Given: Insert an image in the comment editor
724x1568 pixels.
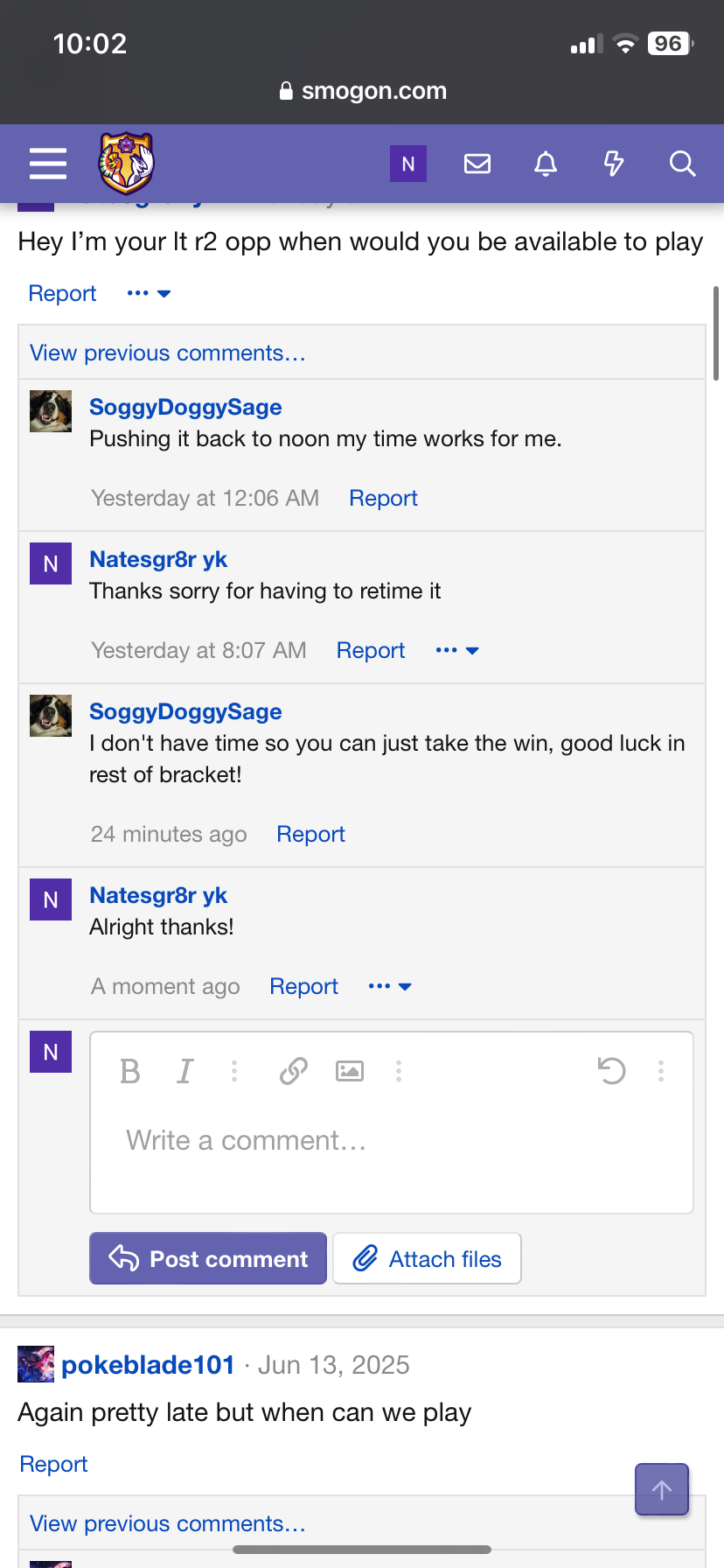Looking at the screenshot, I should (x=350, y=1071).
